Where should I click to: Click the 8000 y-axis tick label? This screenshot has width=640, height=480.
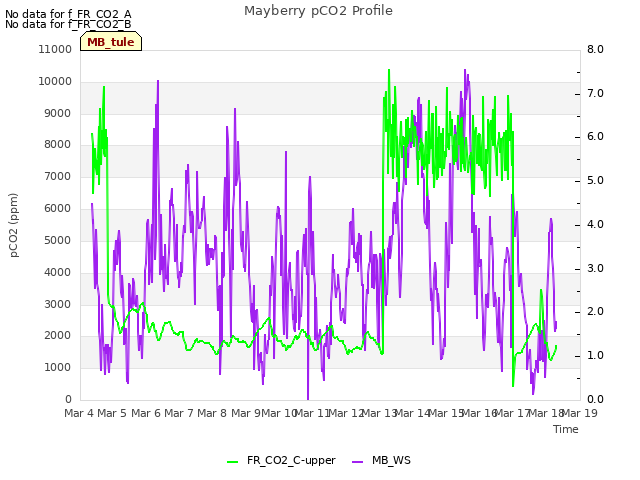58,144
